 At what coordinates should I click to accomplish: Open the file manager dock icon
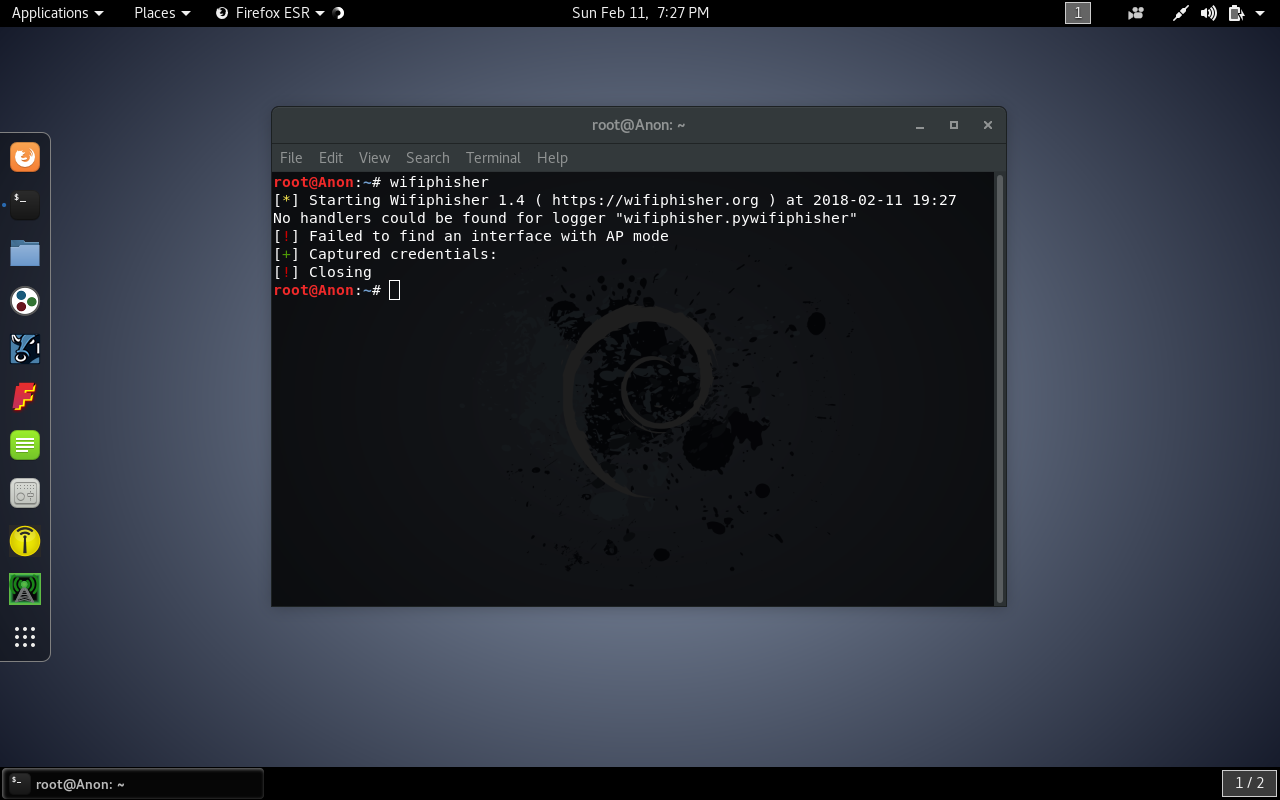coord(24,253)
